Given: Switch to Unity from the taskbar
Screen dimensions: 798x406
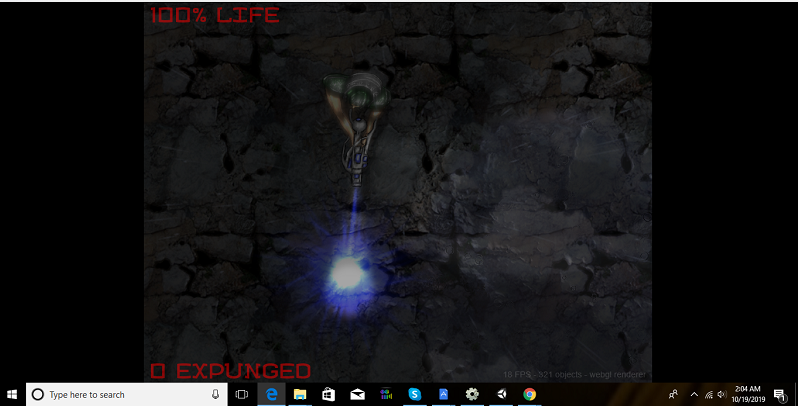Looking at the screenshot, I should (501, 394).
